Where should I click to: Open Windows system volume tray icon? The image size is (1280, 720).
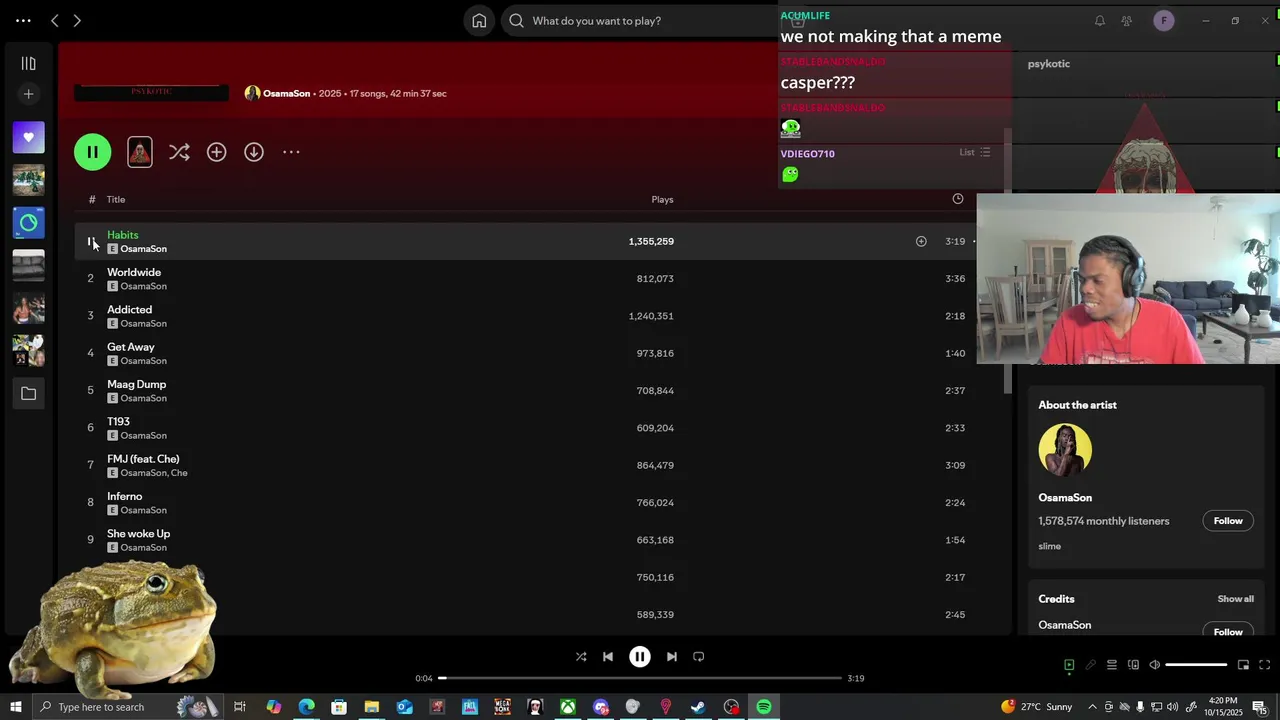coord(1172,707)
